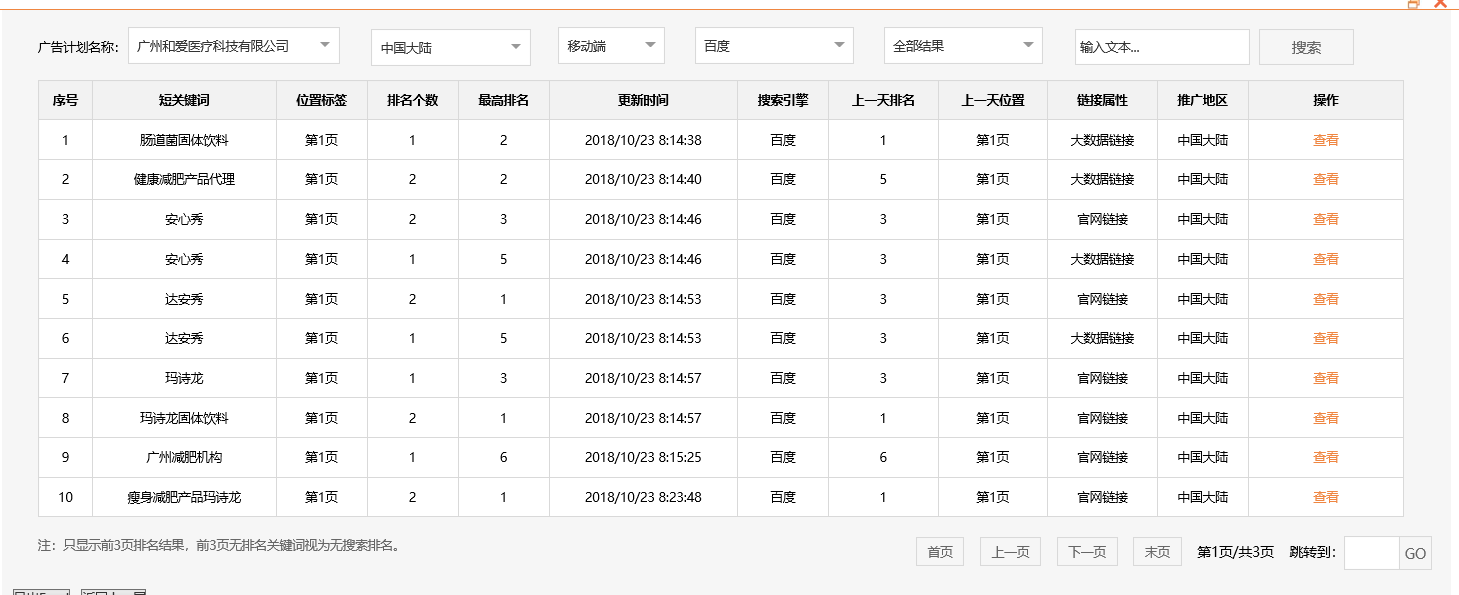The width and height of the screenshot is (1459, 595).
Task: Open the 移动端 device type dropdown
Action: pos(610,45)
